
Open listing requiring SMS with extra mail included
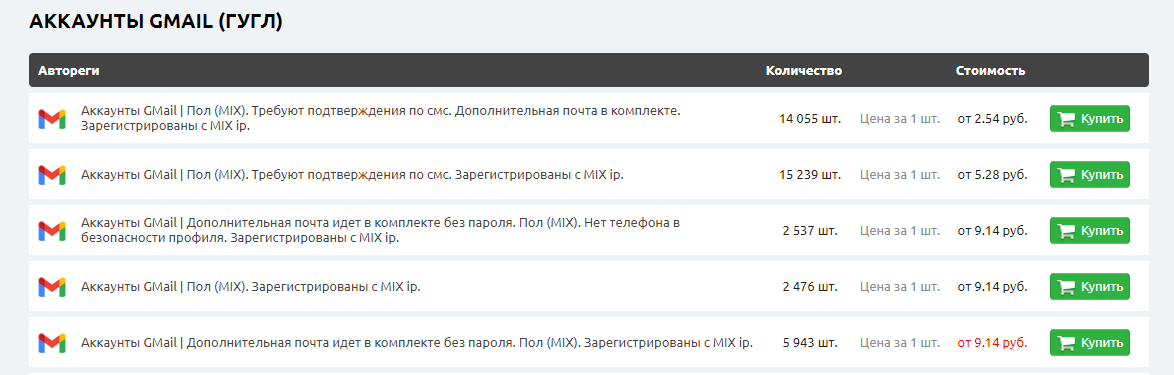point(380,118)
